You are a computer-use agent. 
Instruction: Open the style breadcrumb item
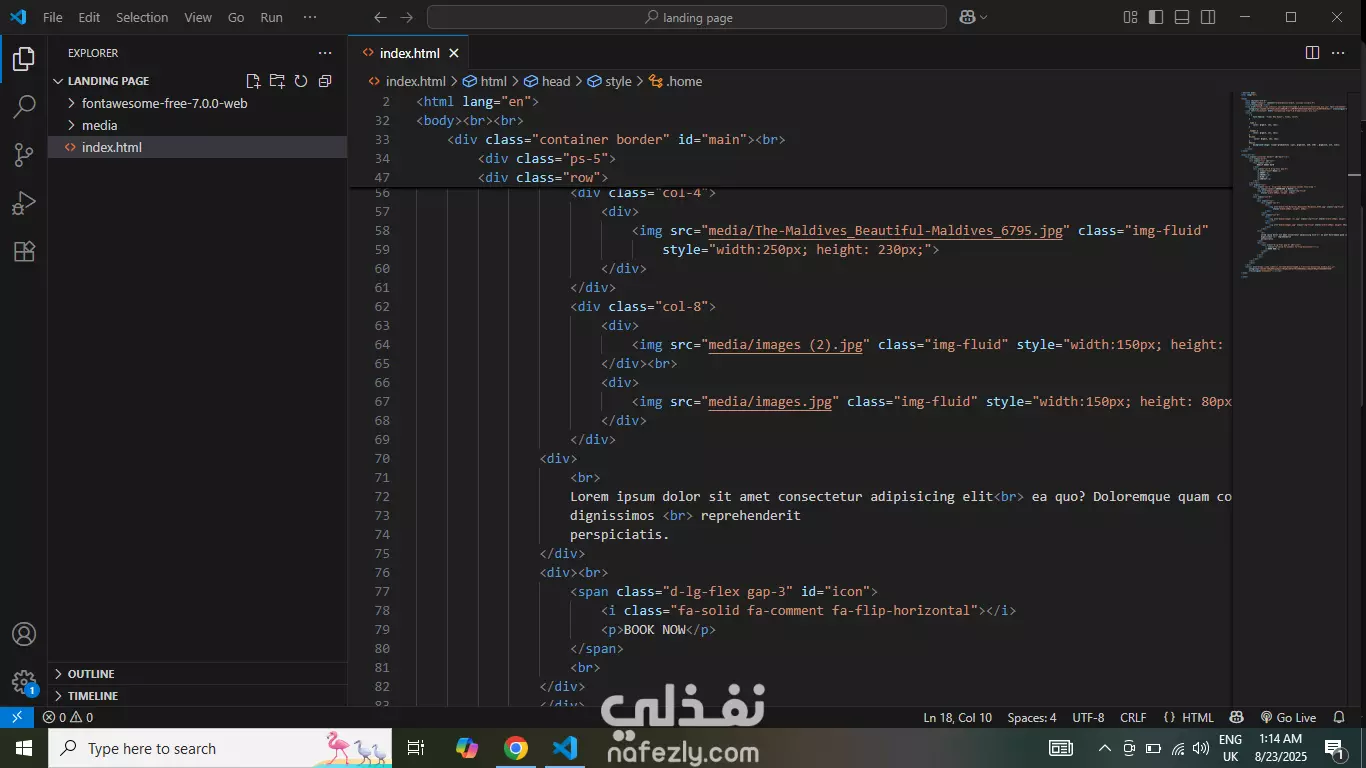coord(609,81)
